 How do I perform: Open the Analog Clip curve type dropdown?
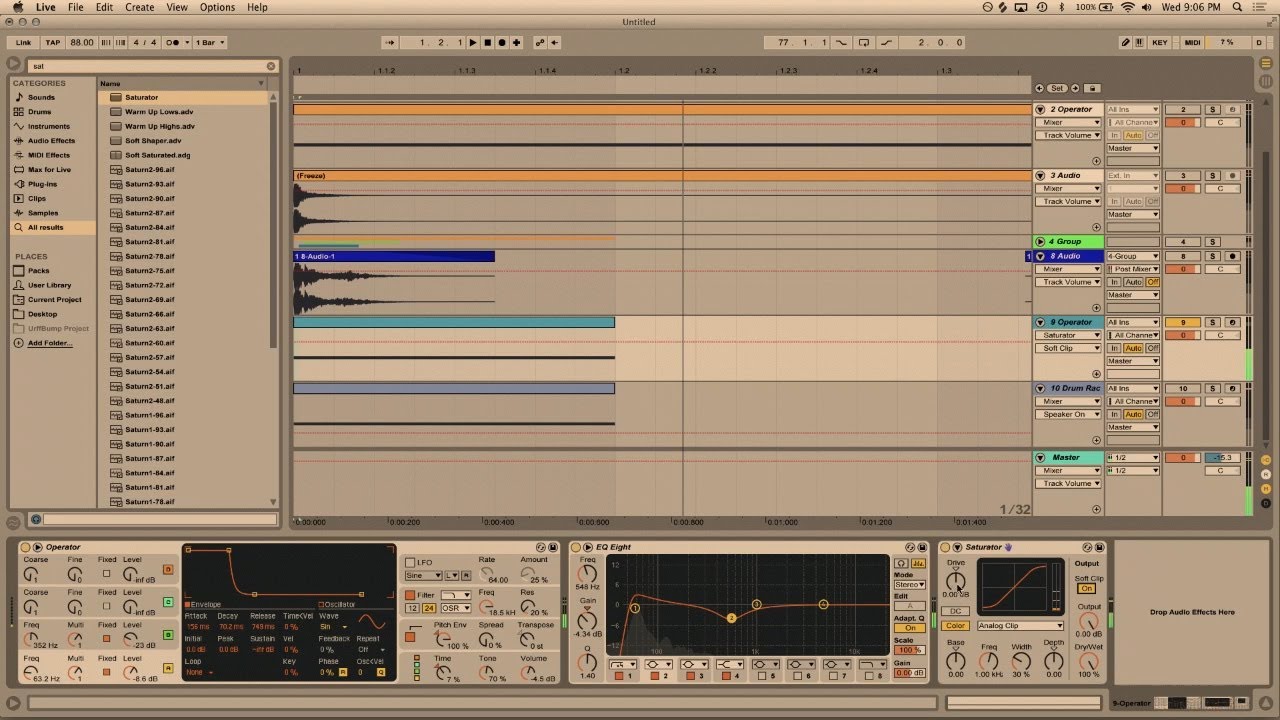pos(1020,626)
